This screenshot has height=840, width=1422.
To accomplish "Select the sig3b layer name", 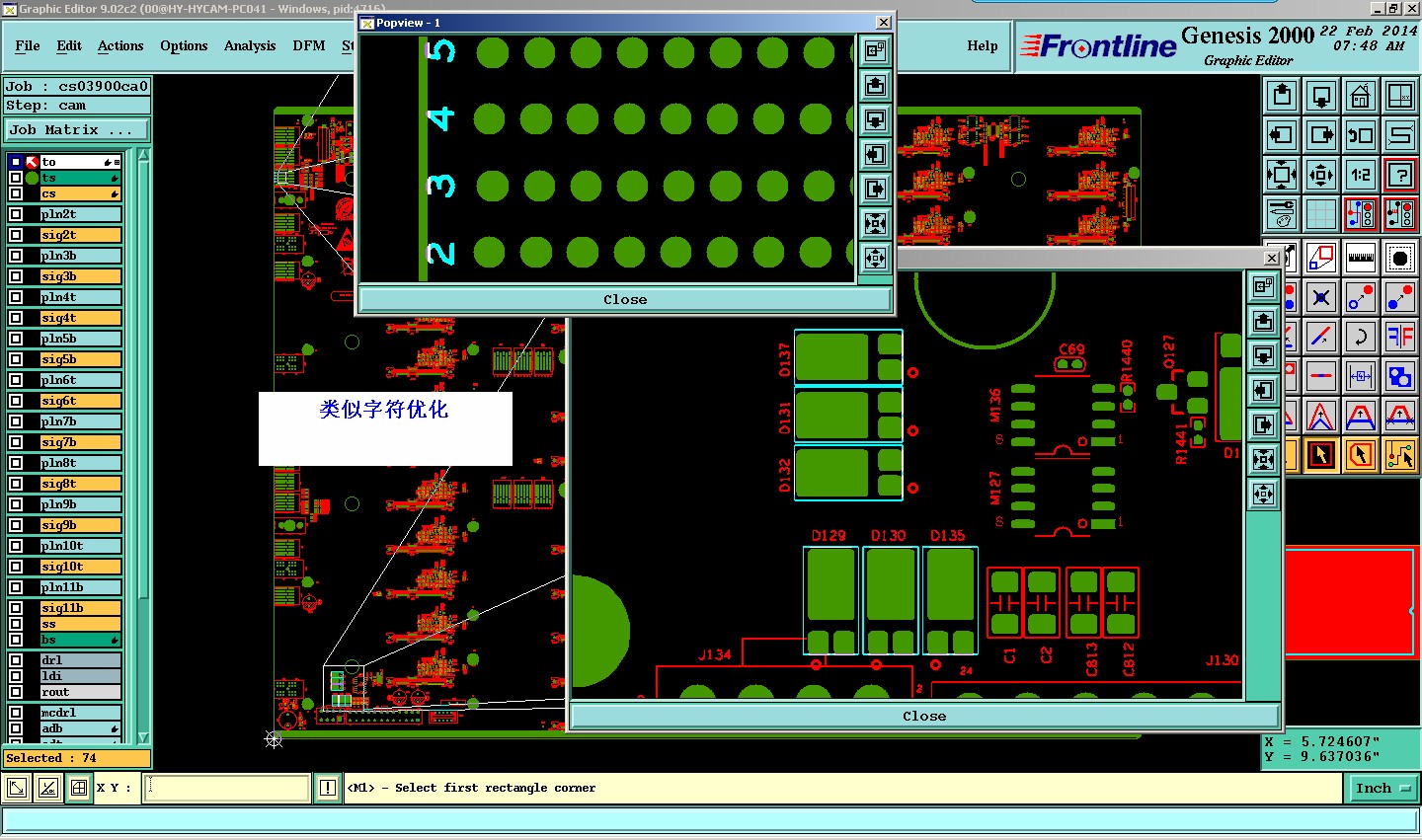I will (x=81, y=276).
